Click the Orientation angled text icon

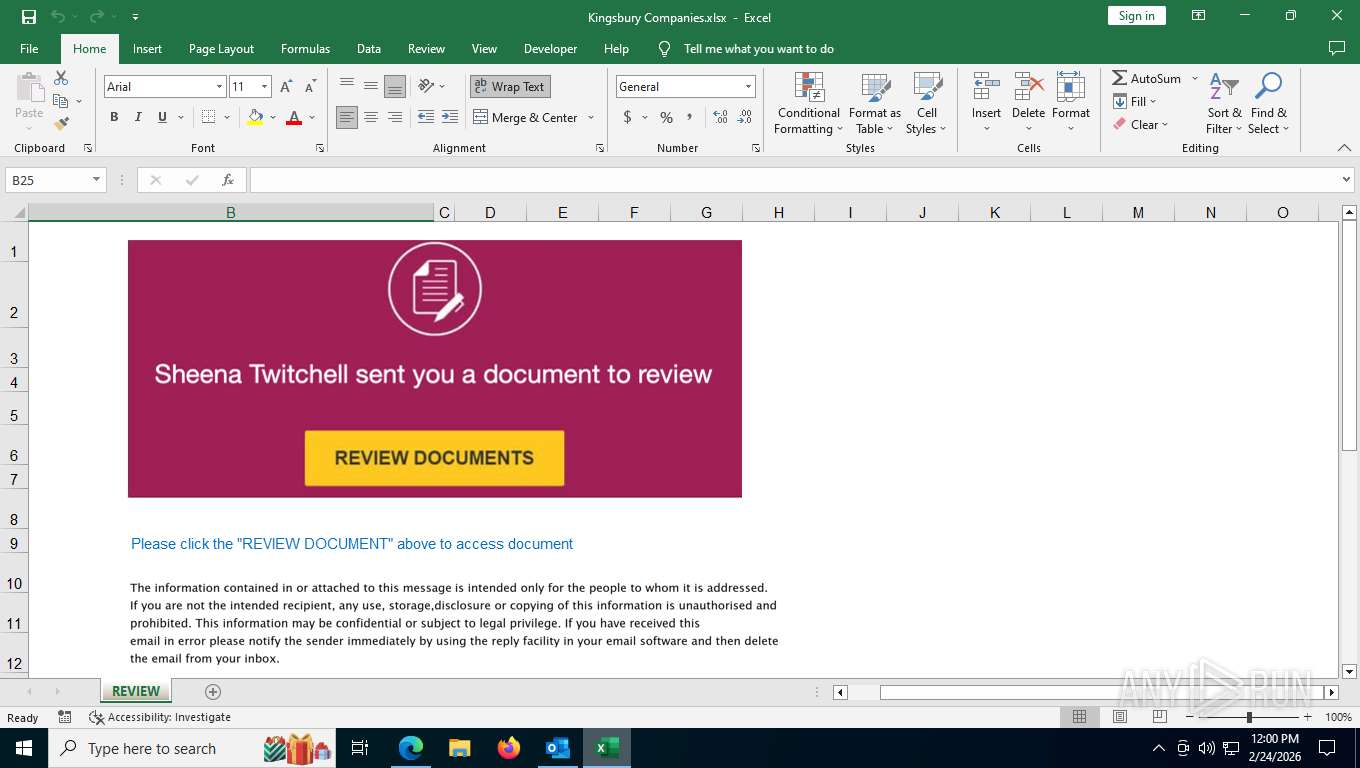(x=426, y=86)
